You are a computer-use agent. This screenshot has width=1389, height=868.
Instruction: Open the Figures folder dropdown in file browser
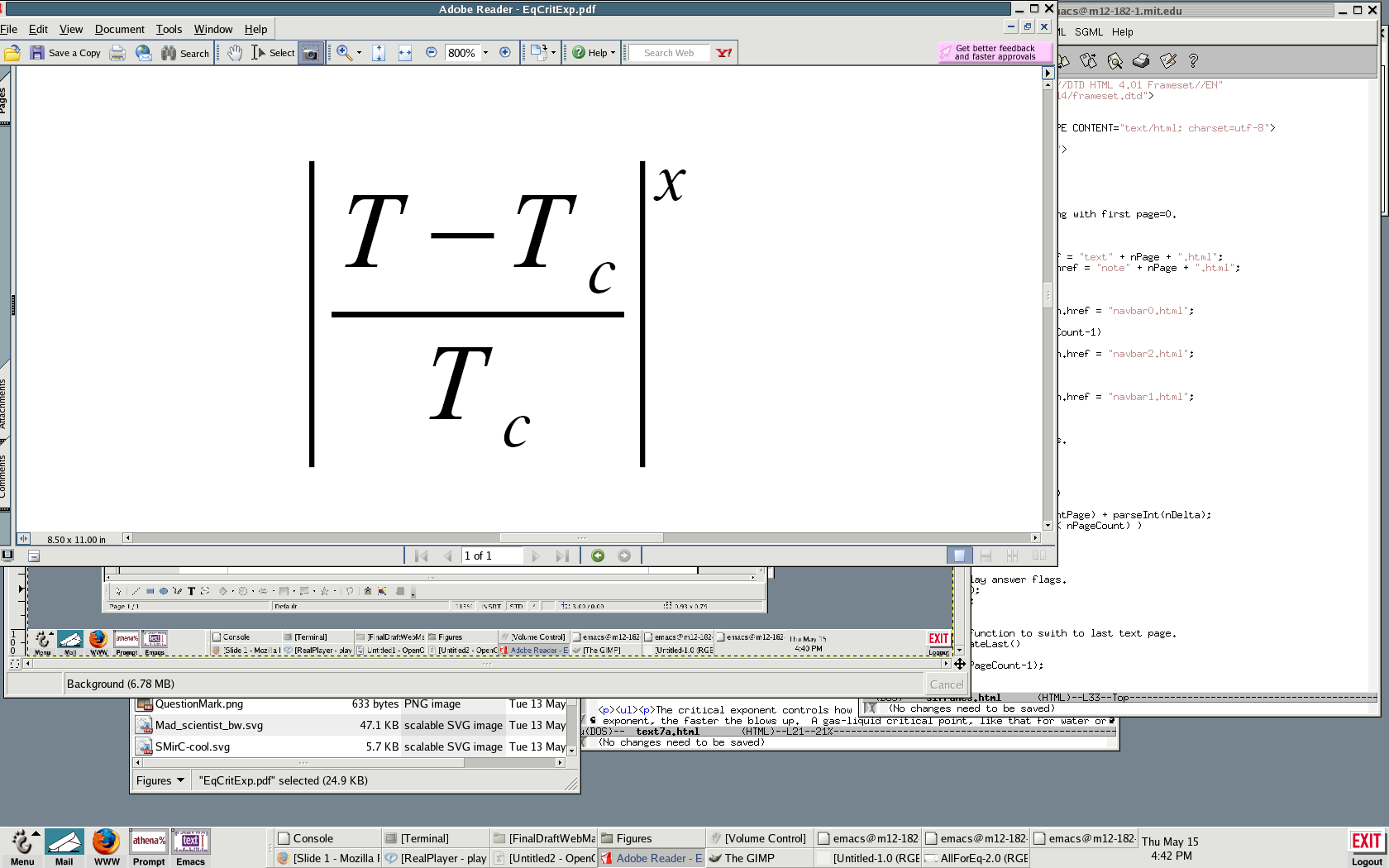click(160, 780)
